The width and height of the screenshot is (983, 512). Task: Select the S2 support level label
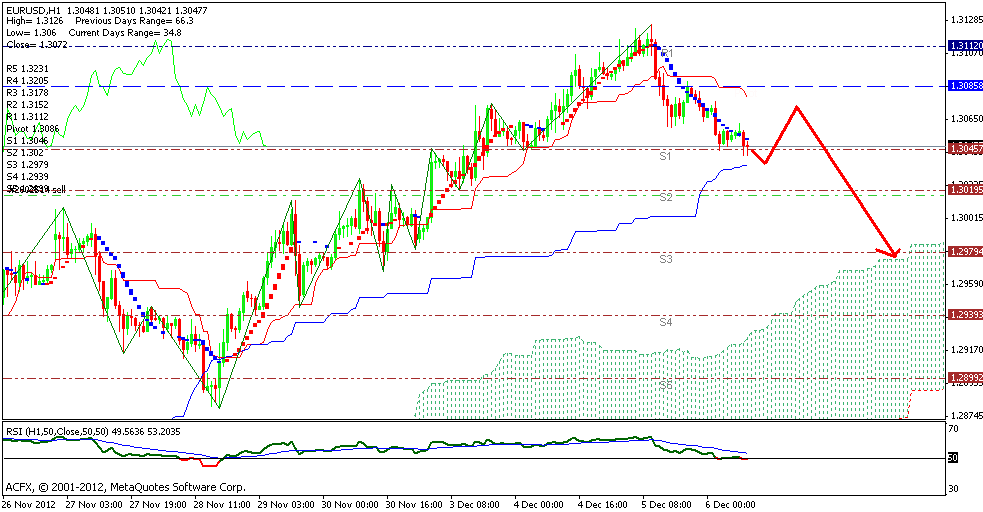pyautogui.click(x=664, y=198)
